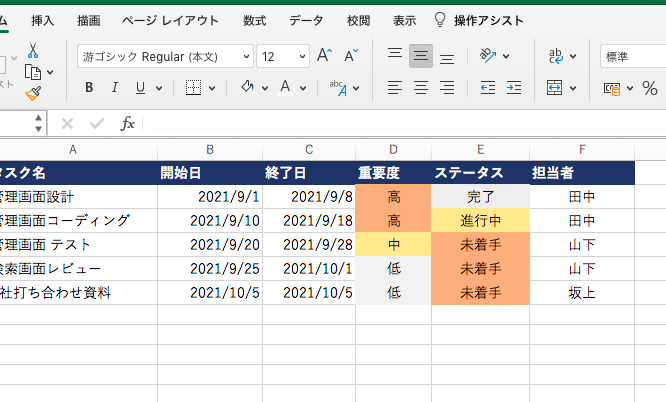Screen dimensions: 666x402
Task: Click the Cut scissors icon
Action: 33,50
